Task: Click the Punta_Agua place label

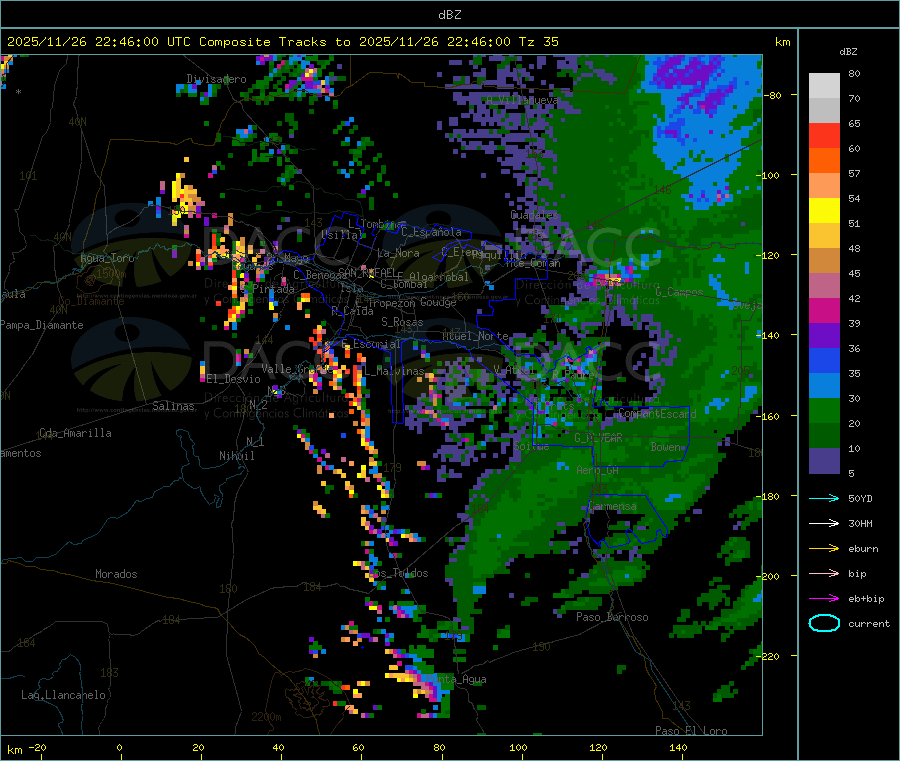Action: pyautogui.click(x=456, y=679)
